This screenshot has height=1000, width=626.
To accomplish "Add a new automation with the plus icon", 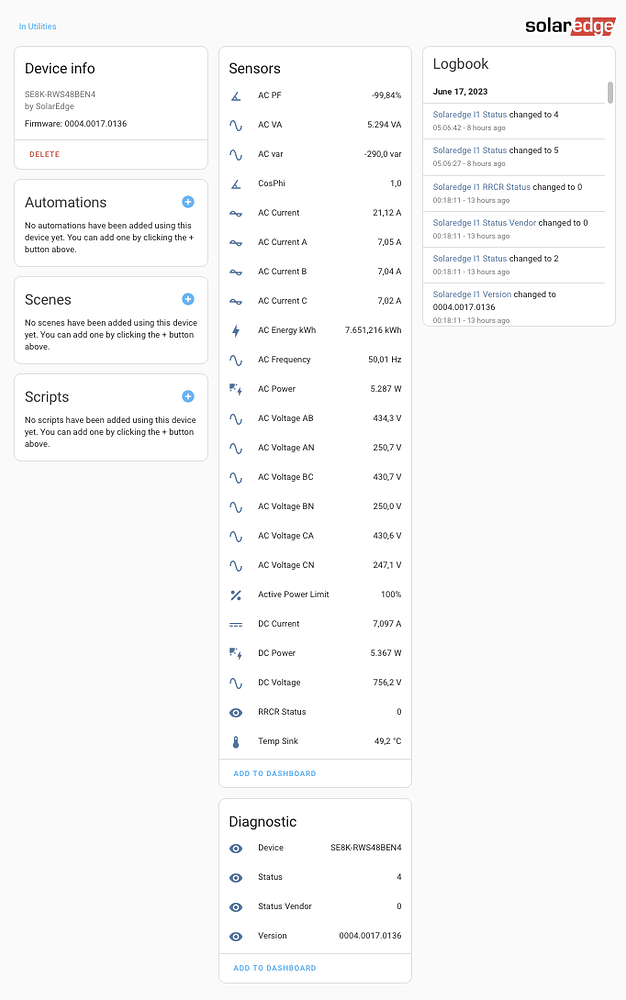I will 188,201.
